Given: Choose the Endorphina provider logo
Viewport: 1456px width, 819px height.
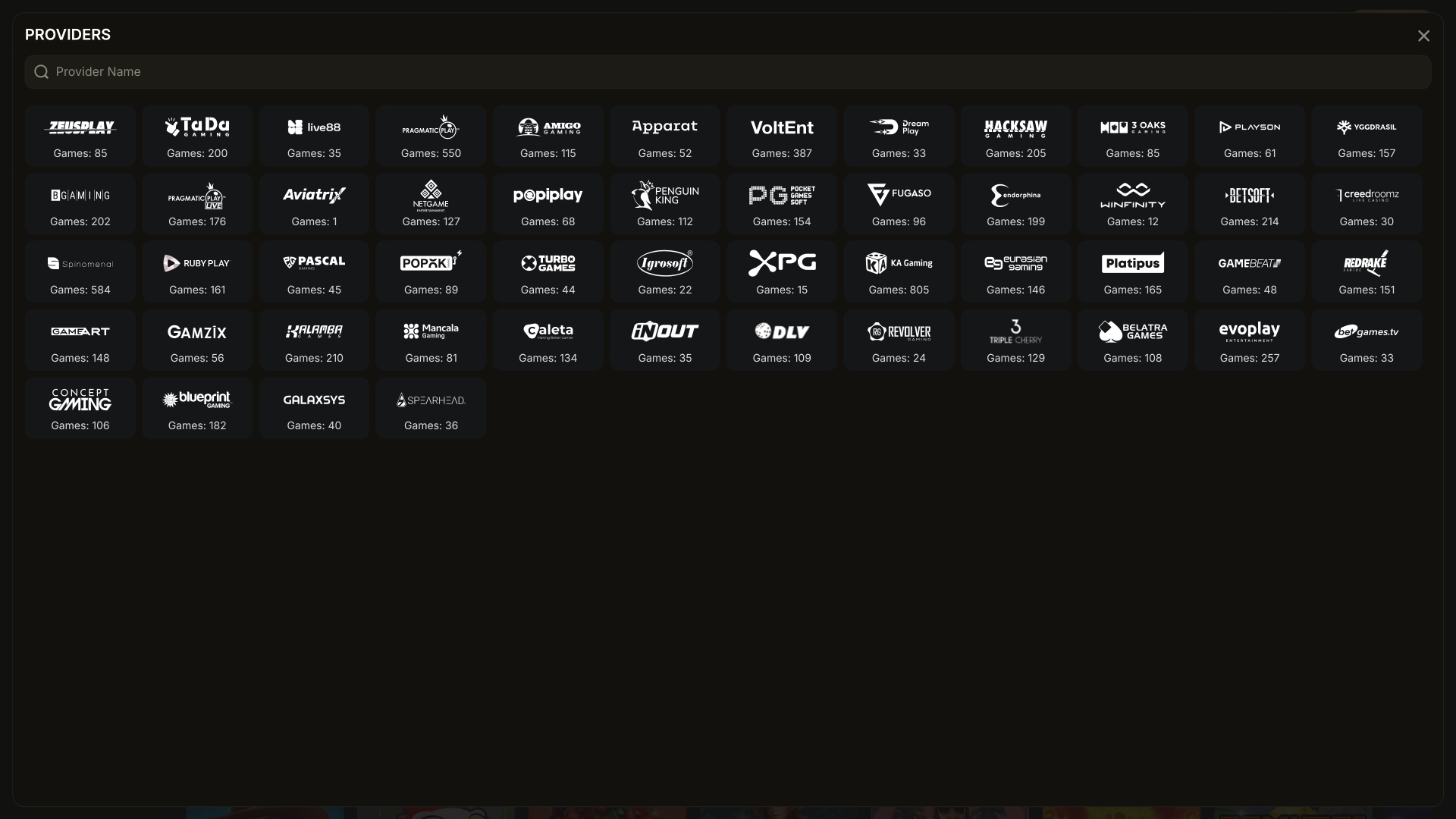Looking at the screenshot, I should point(1015,196).
